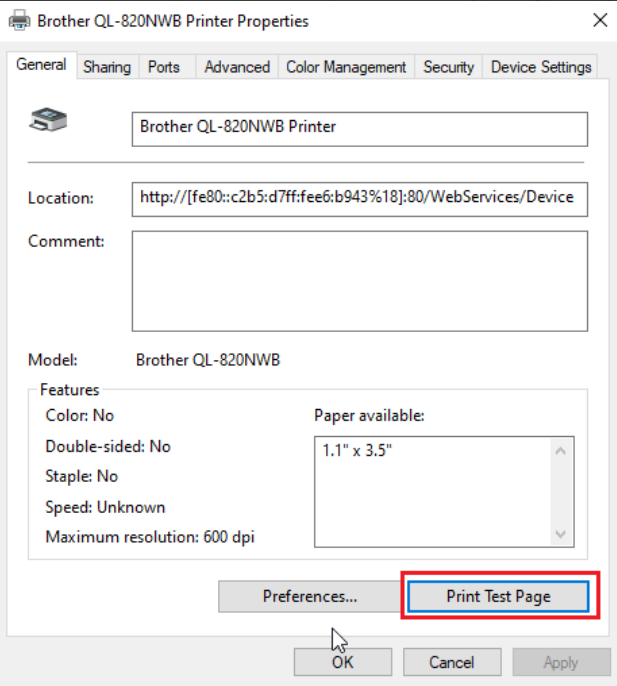Click the Apply button
This screenshot has height=686, width=617.
[x=561, y=662]
